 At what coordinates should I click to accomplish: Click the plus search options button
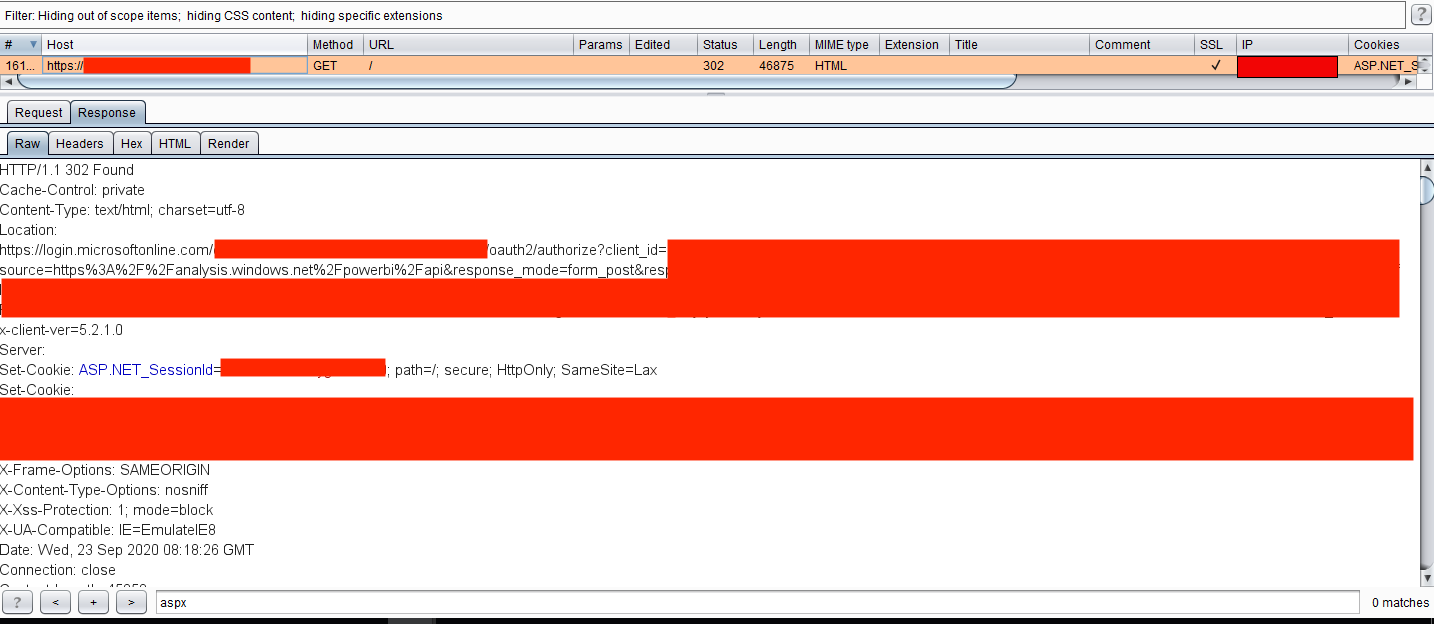pos(93,602)
